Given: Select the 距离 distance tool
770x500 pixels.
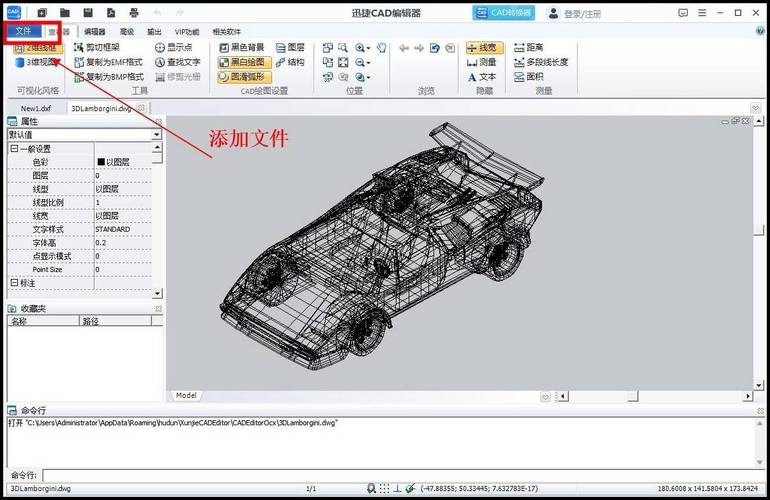Looking at the screenshot, I should 528,47.
